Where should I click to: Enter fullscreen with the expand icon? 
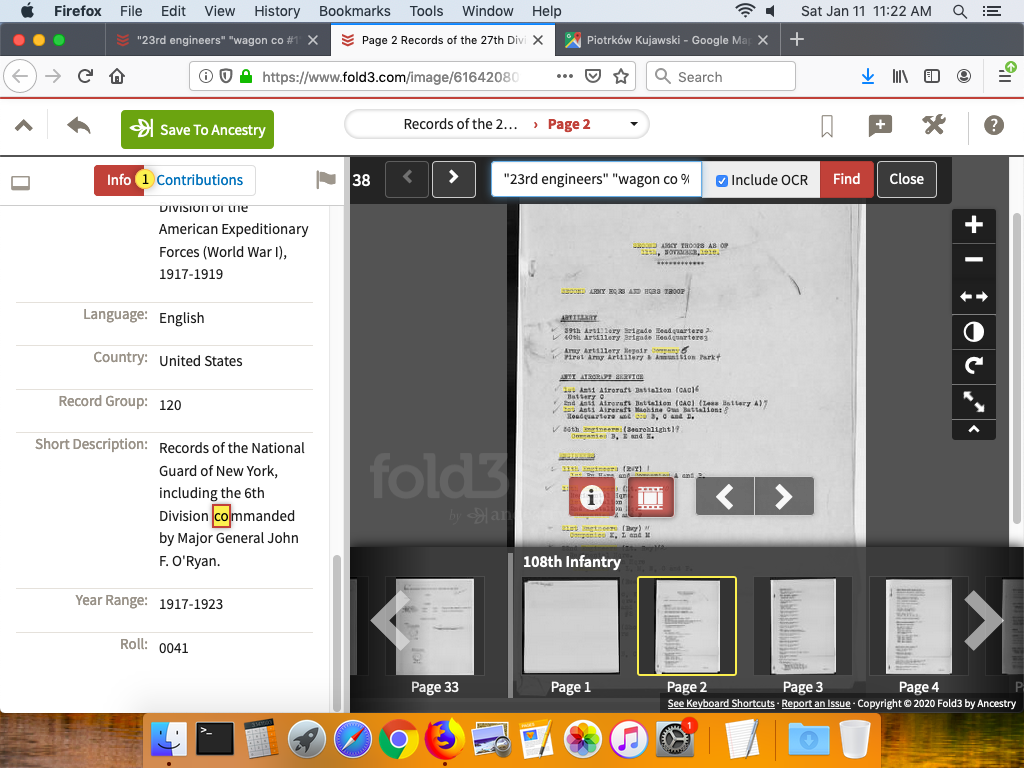[x=973, y=402]
